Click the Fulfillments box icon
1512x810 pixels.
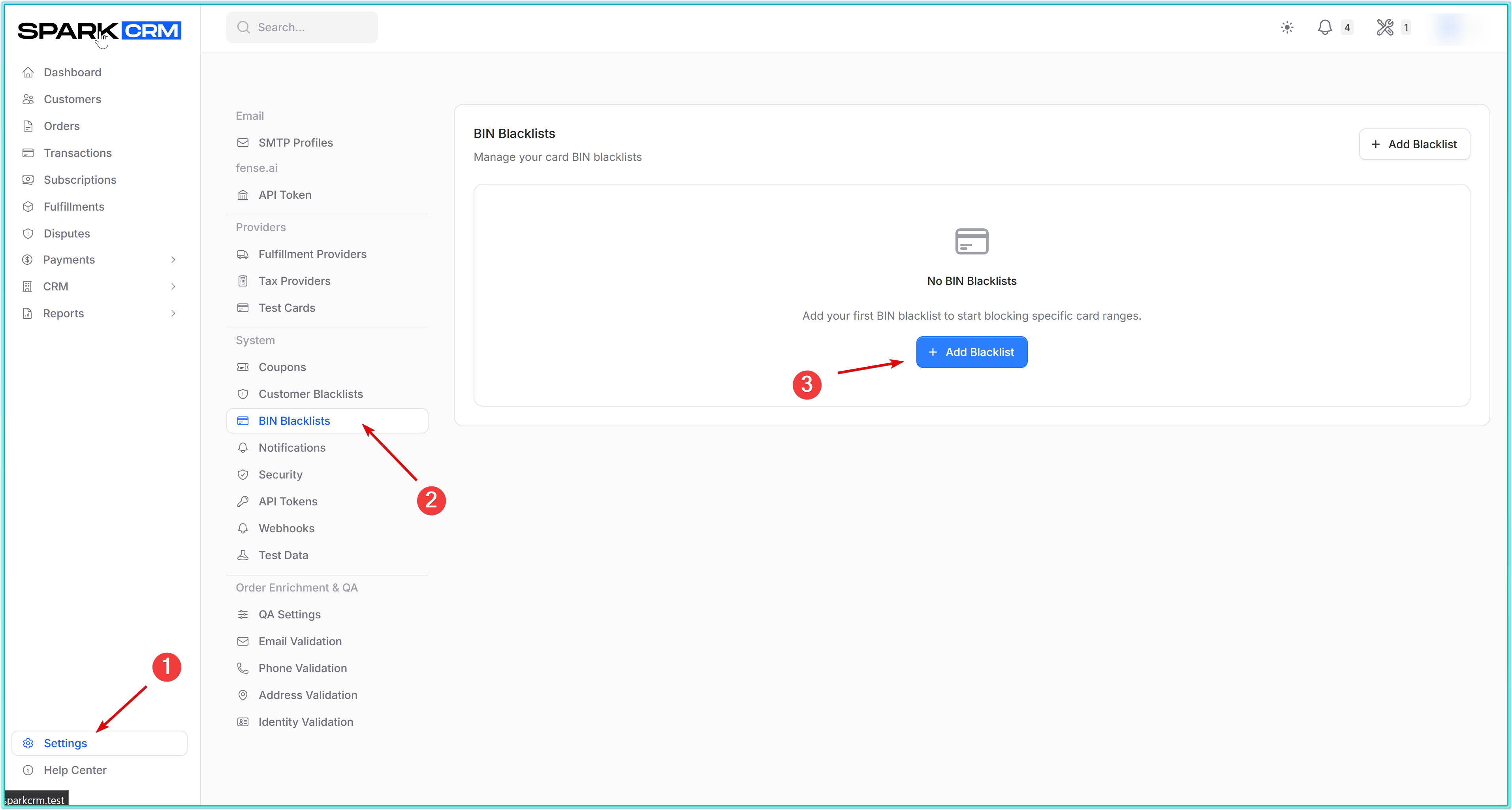point(28,207)
